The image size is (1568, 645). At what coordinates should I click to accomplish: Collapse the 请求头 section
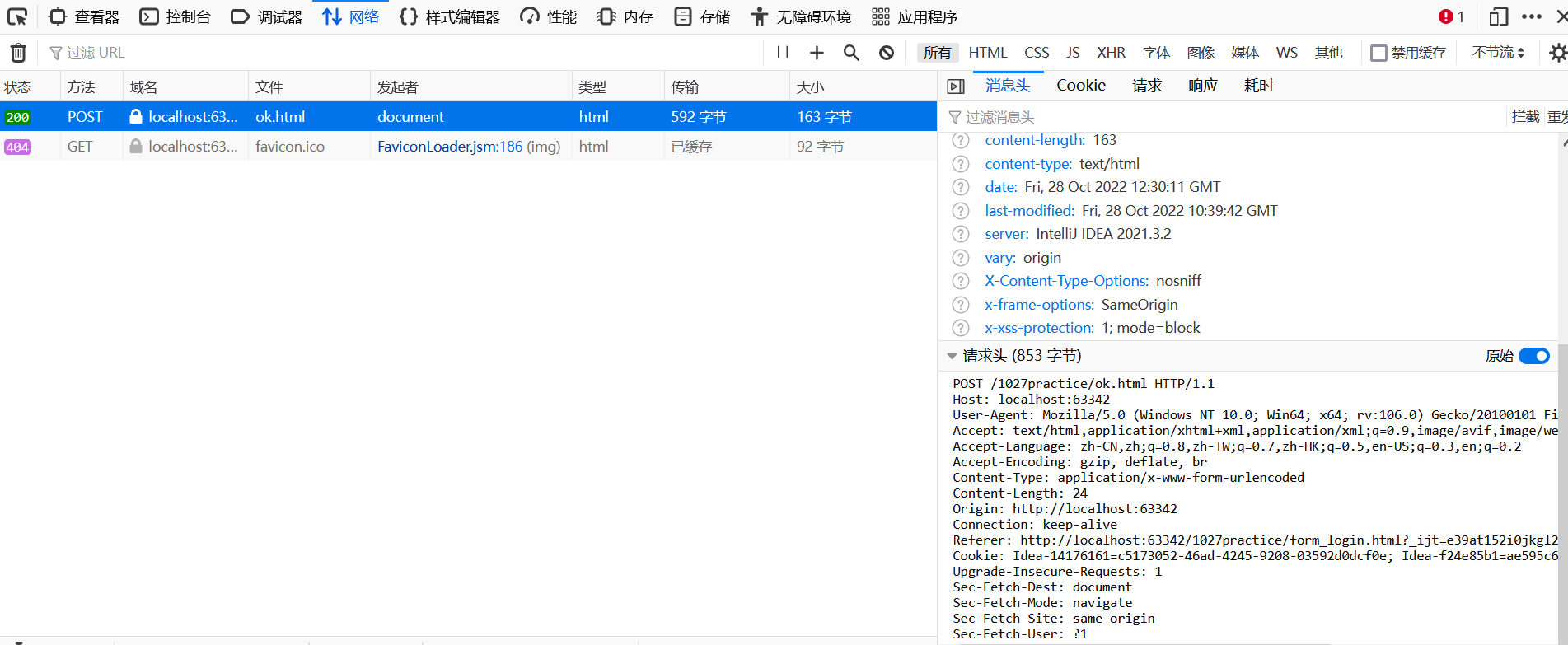click(x=953, y=356)
